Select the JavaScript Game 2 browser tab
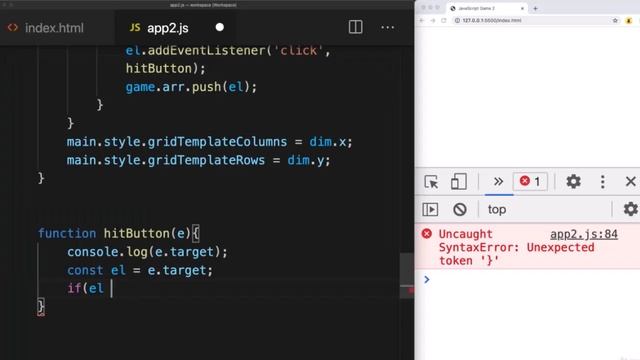Viewport: 640px width, 360px height. click(487, 8)
